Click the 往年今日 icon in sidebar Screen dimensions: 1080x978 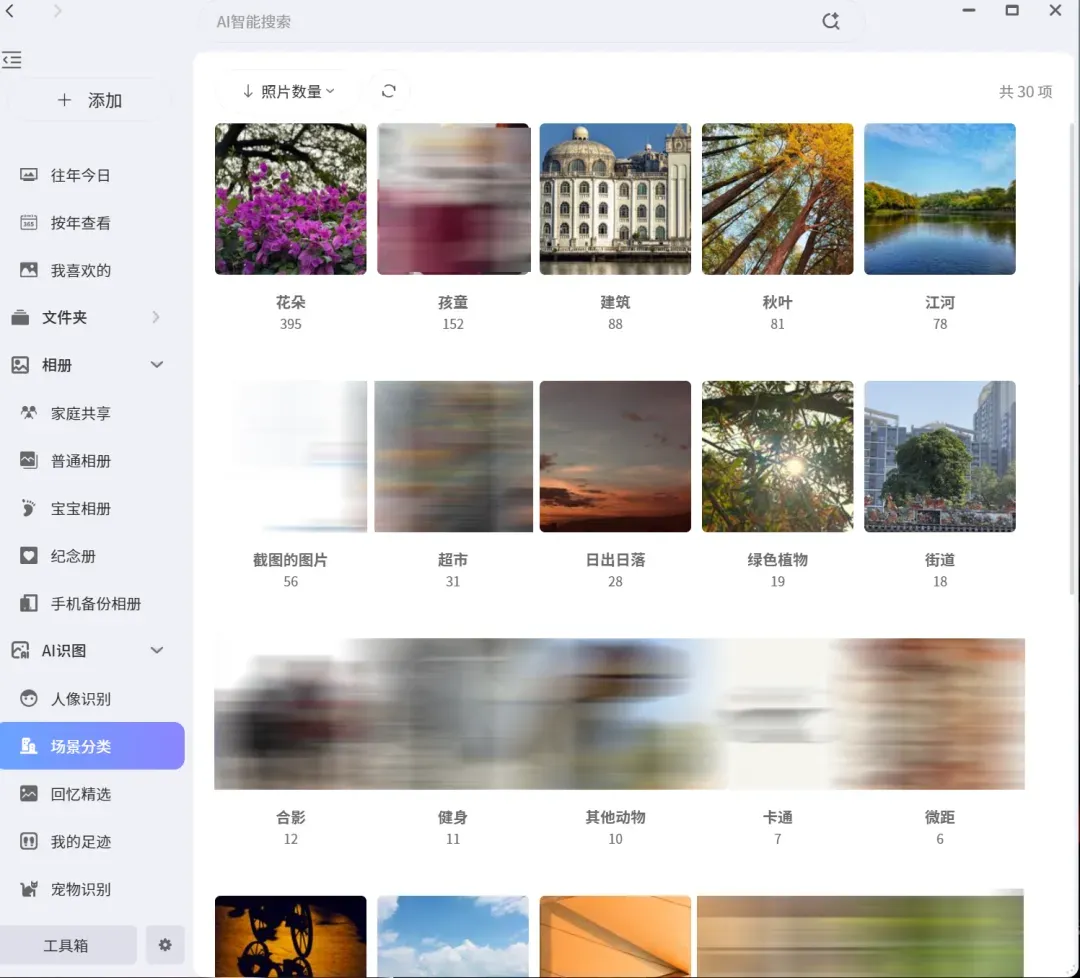click(29, 175)
